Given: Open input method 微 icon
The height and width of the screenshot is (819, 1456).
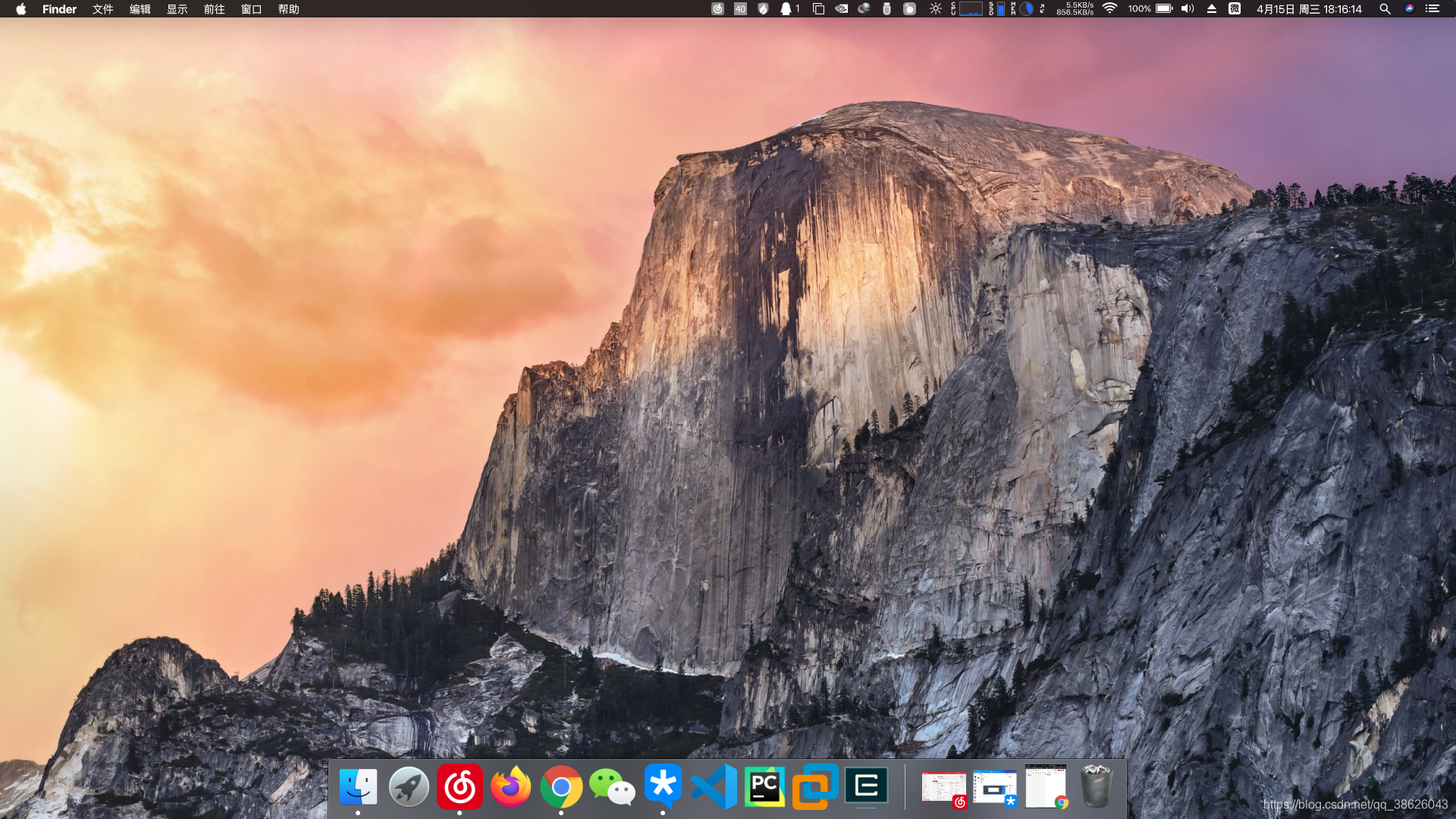Looking at the screenshot, I should tap(1235, 9).
